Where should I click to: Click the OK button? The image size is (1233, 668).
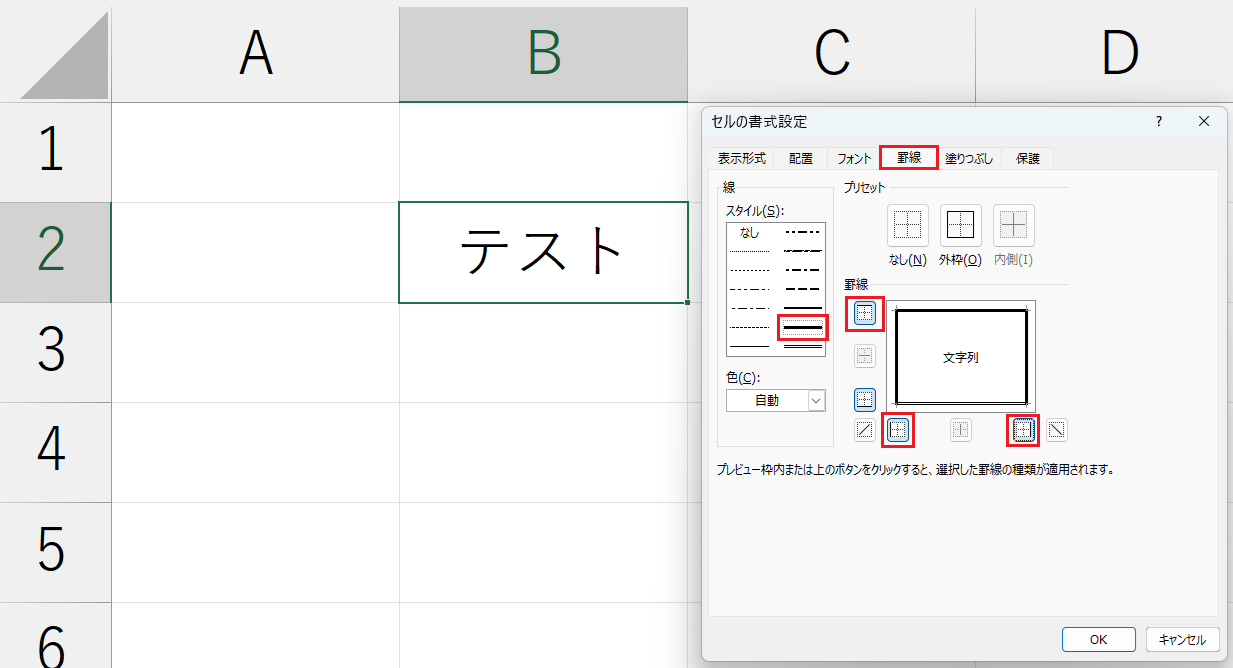point(1098,640)
